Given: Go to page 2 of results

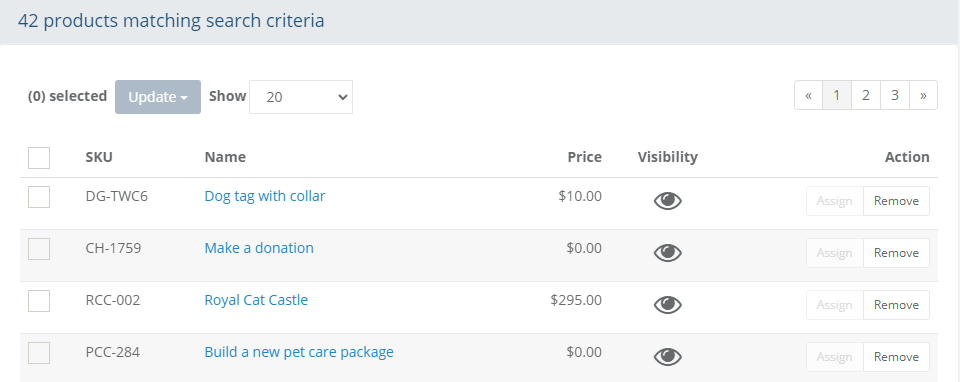Looking at the screenshot, I should pos(866,96).
